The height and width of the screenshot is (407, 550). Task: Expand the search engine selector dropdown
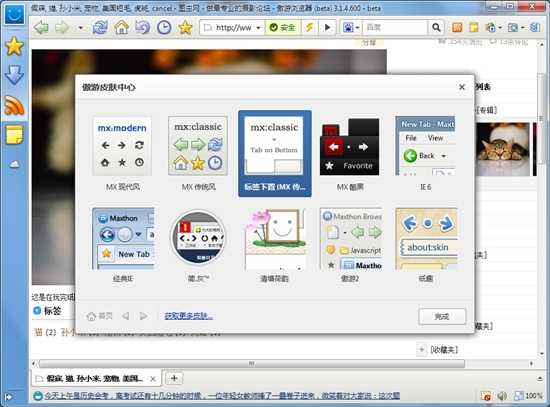tap(358, 27)
